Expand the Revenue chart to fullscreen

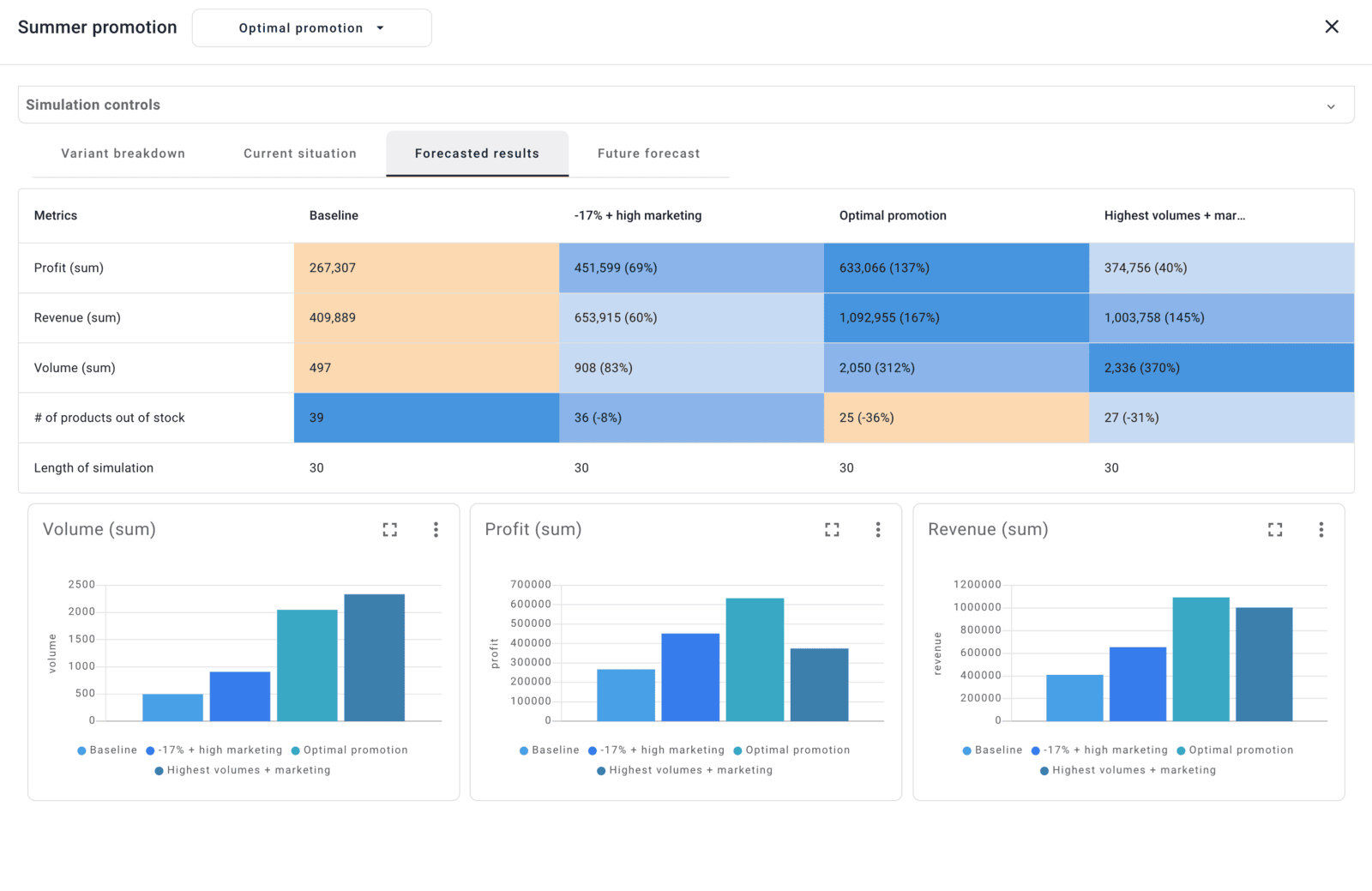point(1275,529)
